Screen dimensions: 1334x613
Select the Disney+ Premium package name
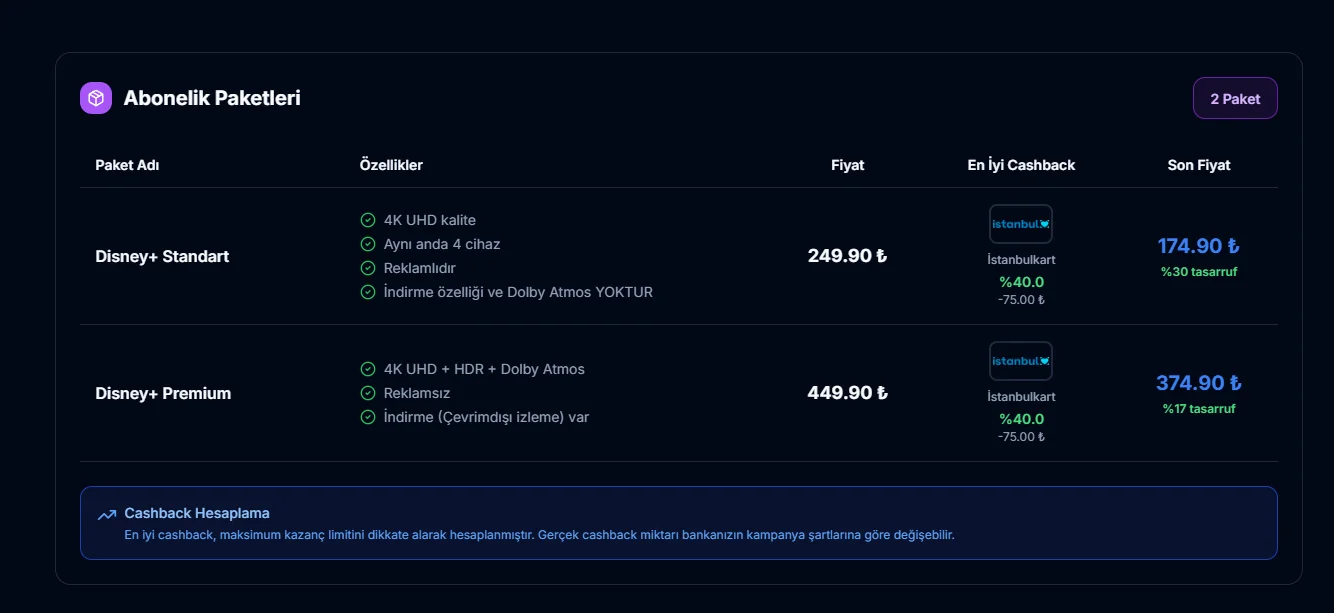coord(163,393)
